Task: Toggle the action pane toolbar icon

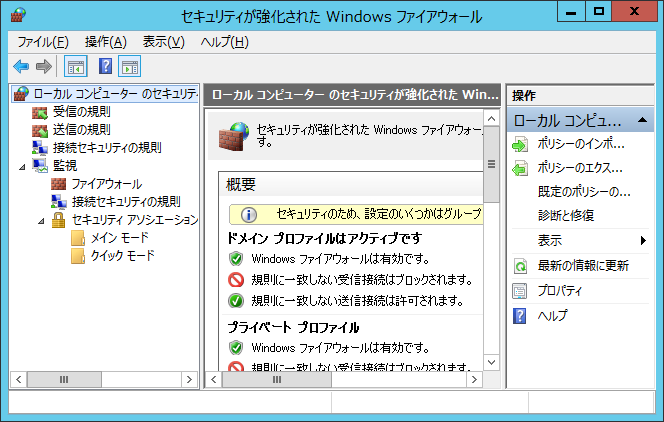Action: [130, 66]
